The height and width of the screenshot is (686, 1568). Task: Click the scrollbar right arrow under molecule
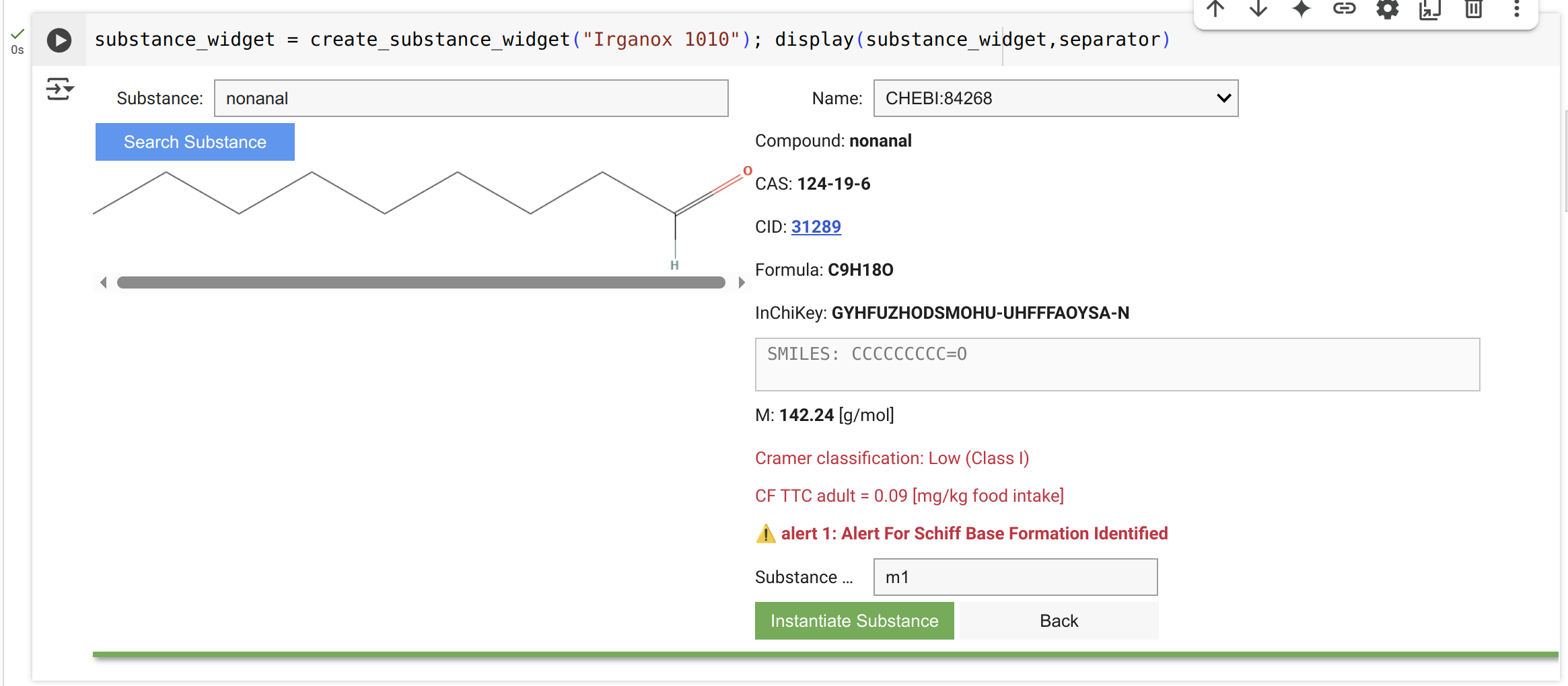coord(741,282)
